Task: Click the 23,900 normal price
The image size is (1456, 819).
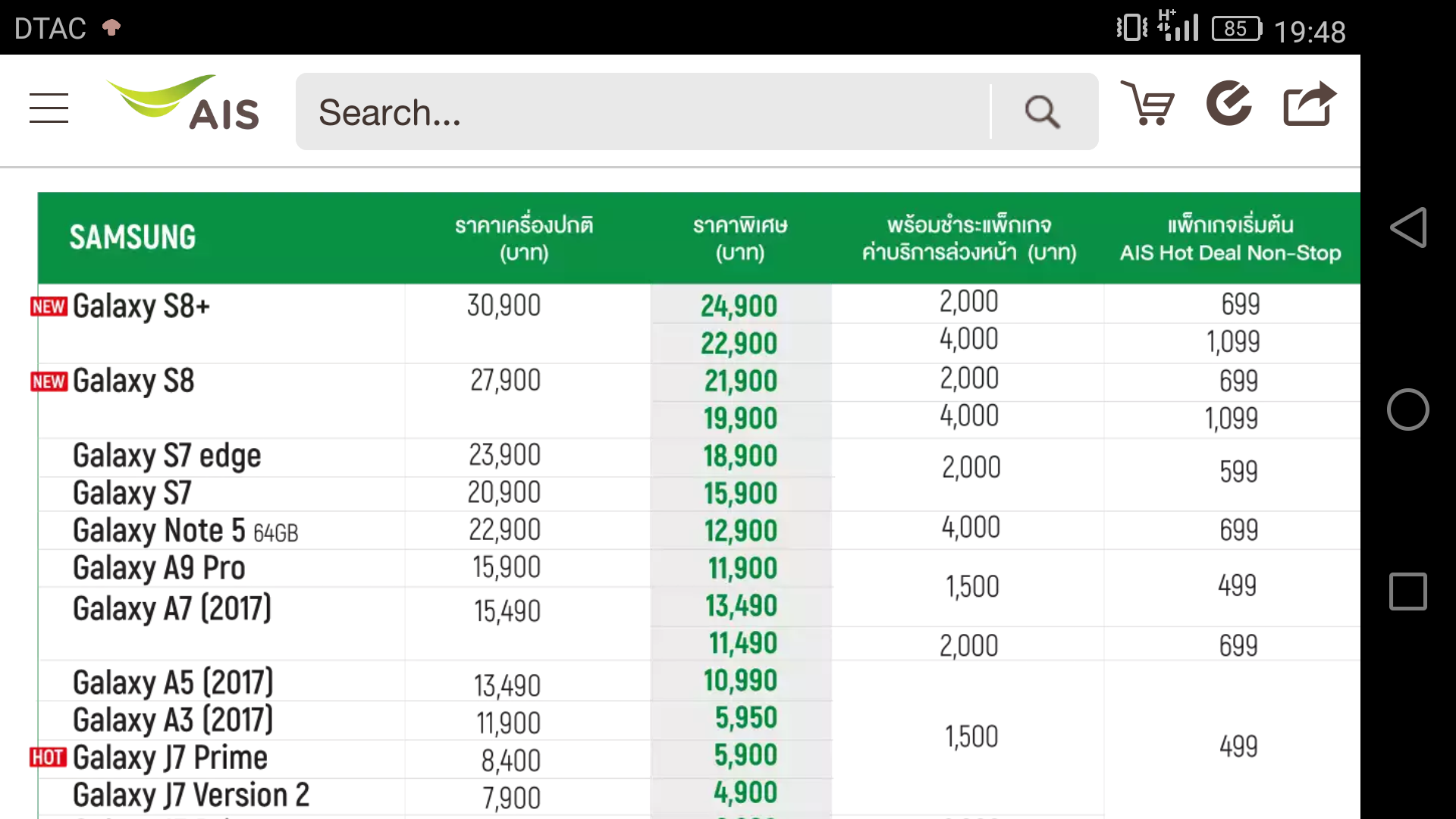Action: pyautogui.click(x=505, y=455)
